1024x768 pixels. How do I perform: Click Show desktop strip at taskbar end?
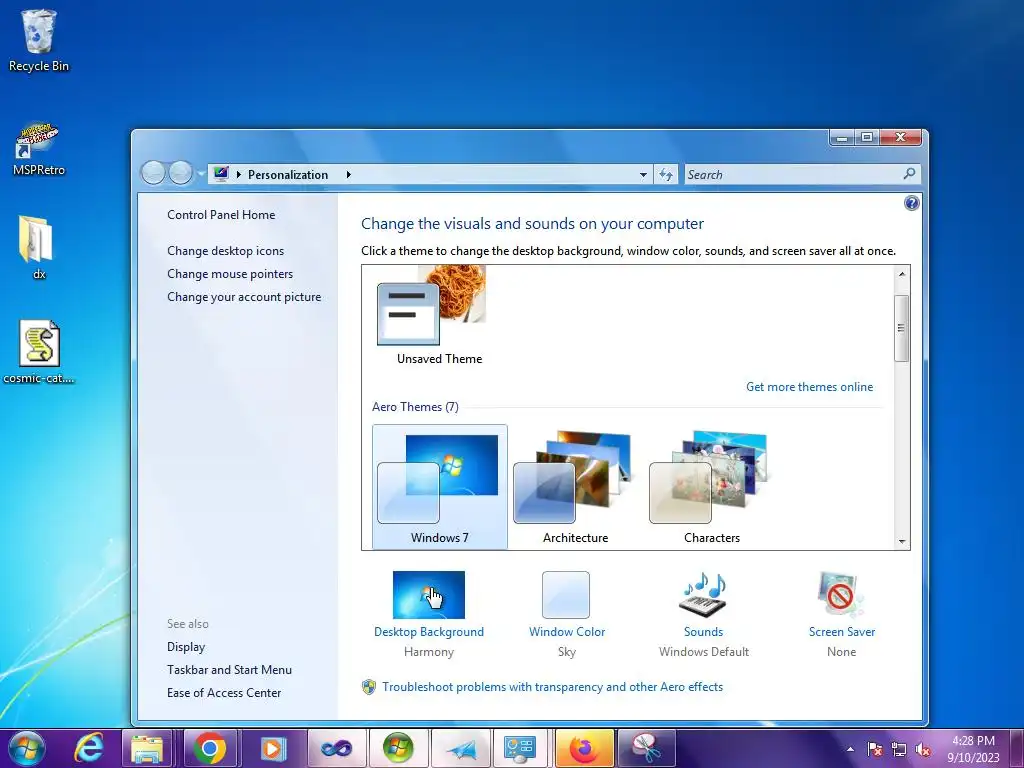tap(1017, 748)
